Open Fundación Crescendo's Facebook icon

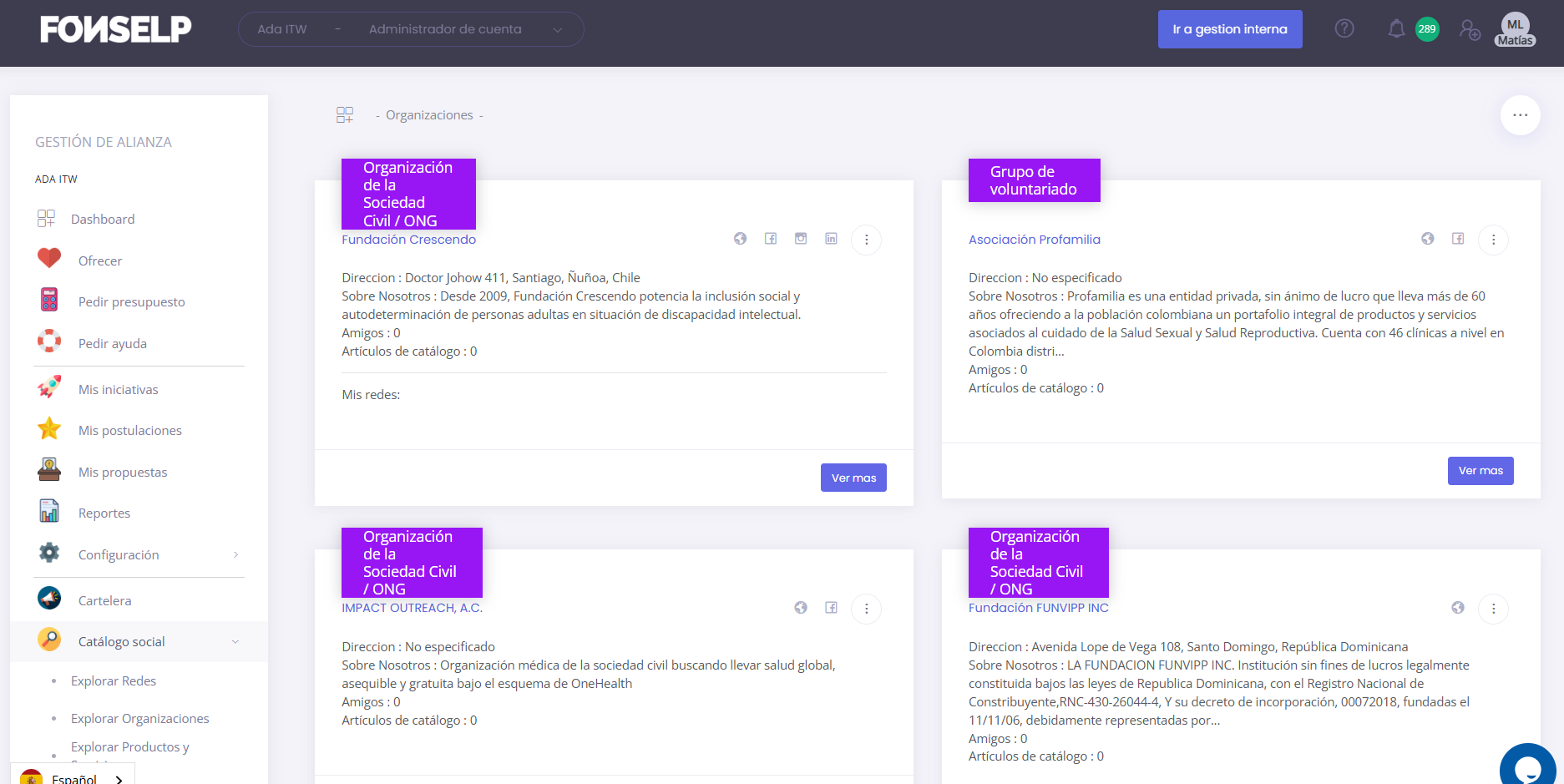coord(771,238)
